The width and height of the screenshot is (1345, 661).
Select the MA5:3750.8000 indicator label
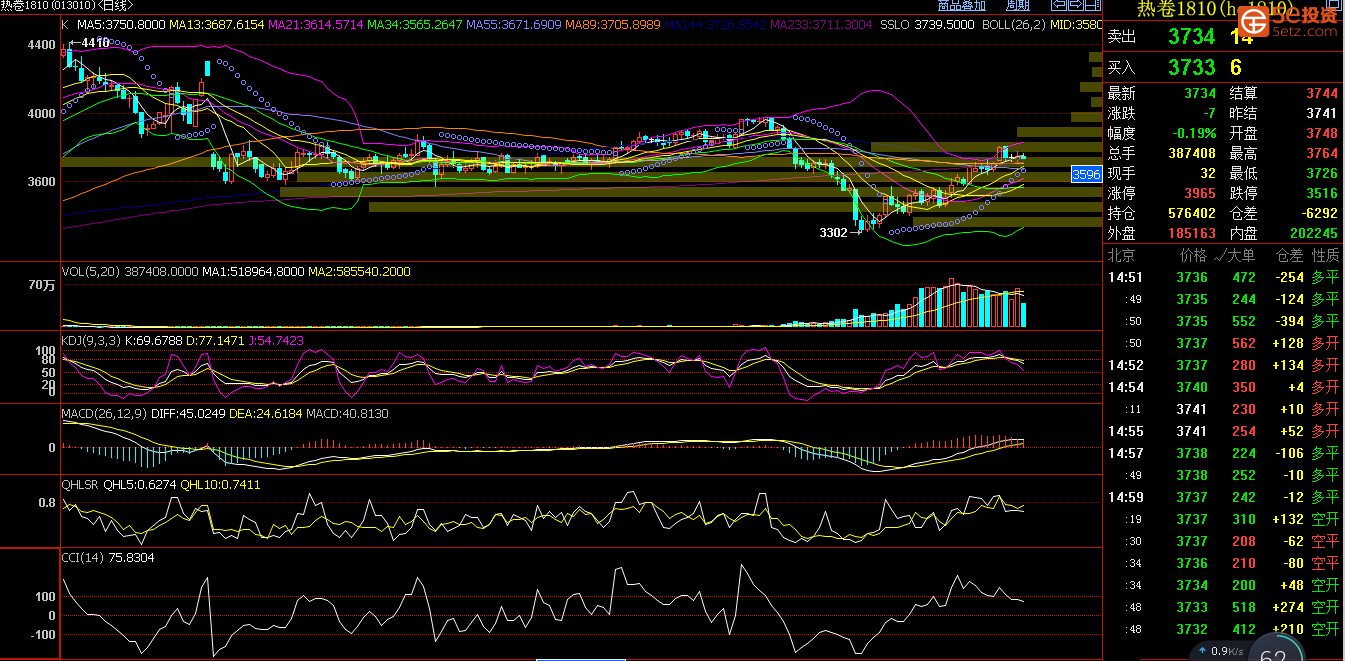[121, 24]
